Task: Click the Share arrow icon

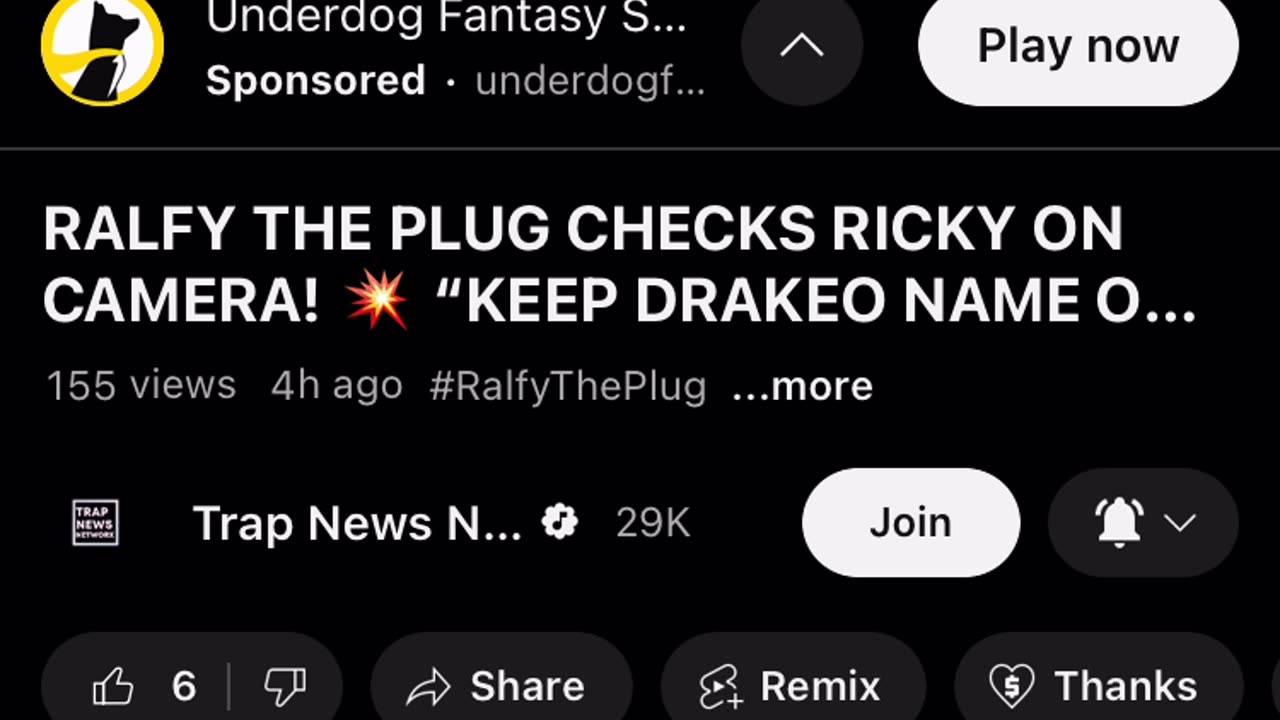Action: (429, 687)
